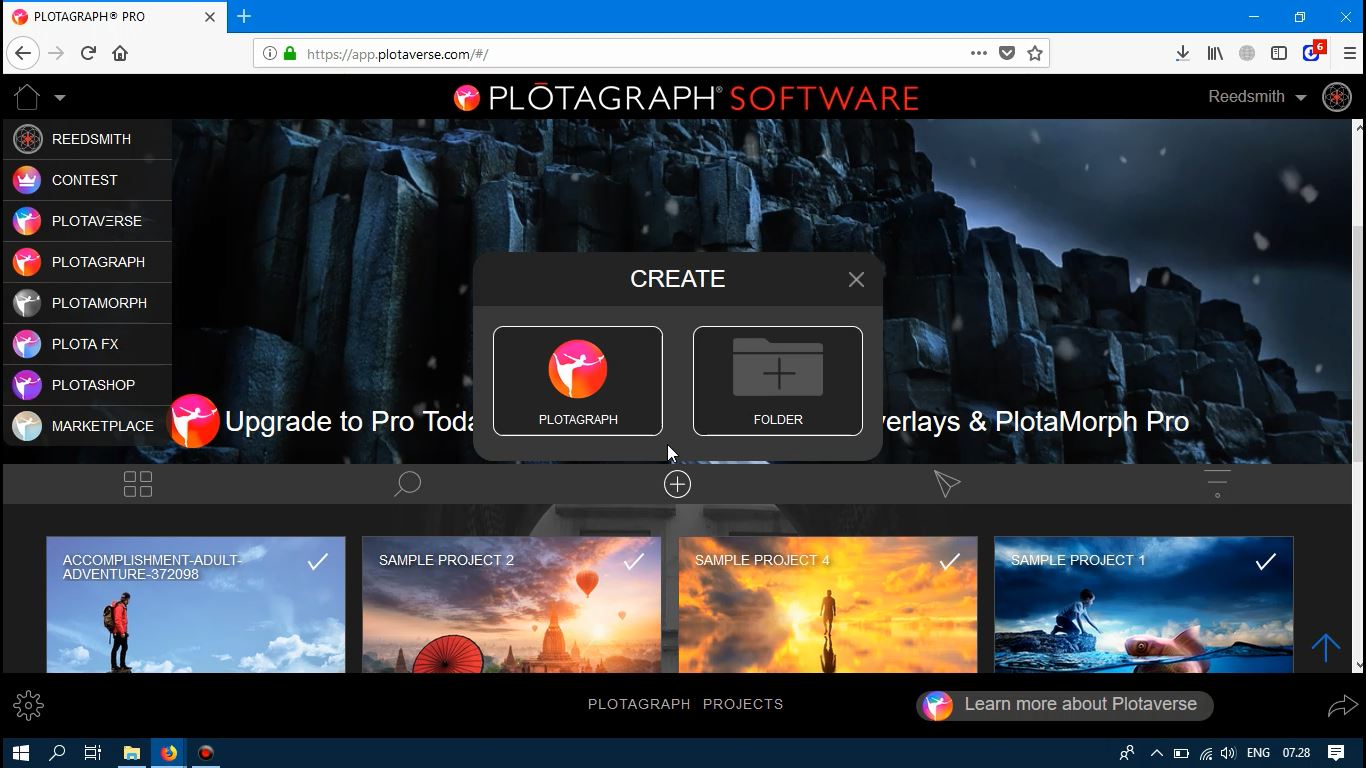Click Firefox icon in taskbar

168,753
